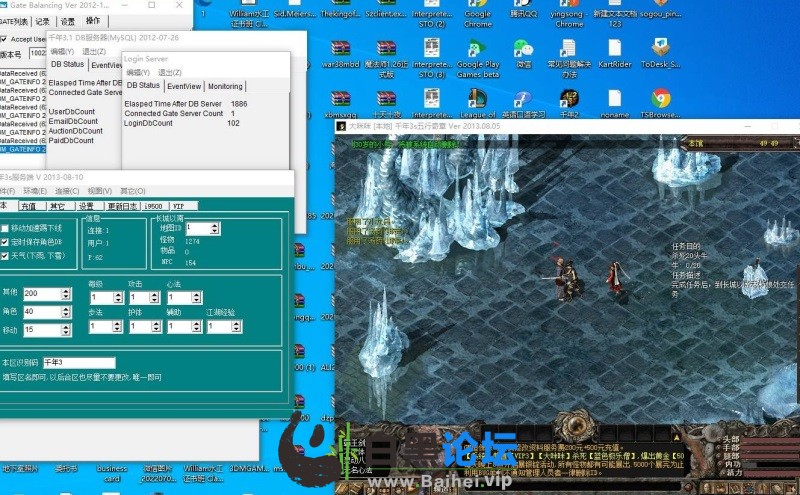Toggle the 移动加速踢下线 checkbox
The height and width of the screenshot is (495, 800).
click(x=5, y=228)
